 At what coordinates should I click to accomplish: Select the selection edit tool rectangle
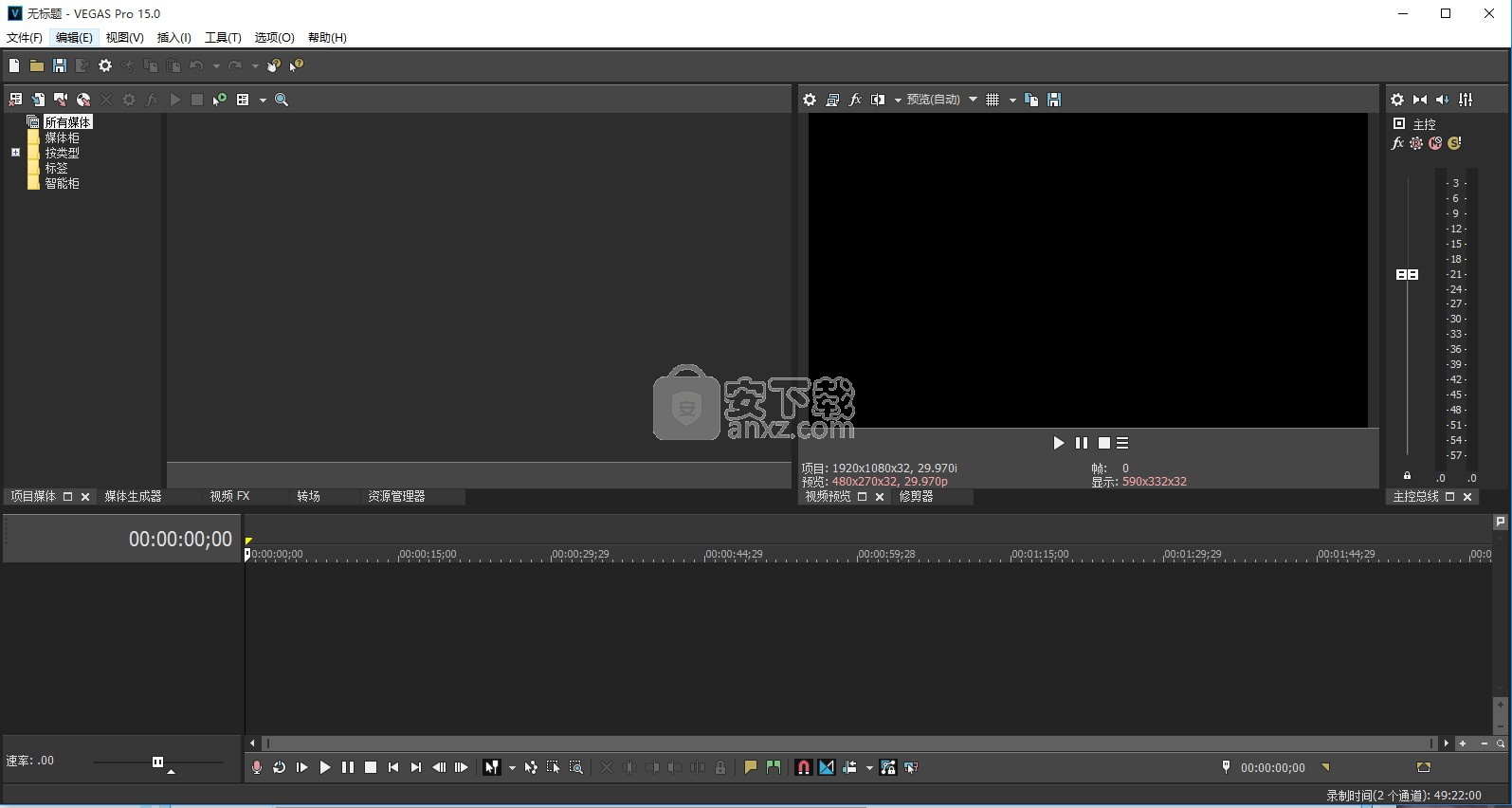[x=554, y=767]
